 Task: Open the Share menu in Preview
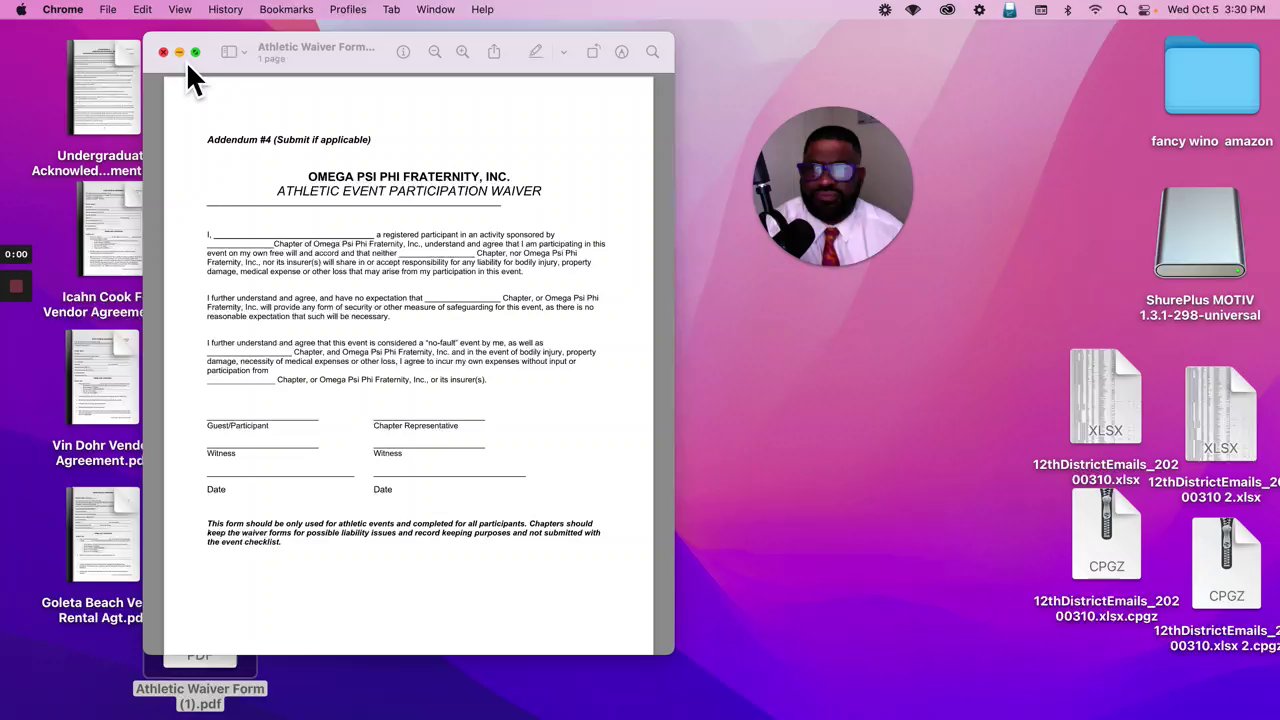pyautogui.click(x=494, y=52)
